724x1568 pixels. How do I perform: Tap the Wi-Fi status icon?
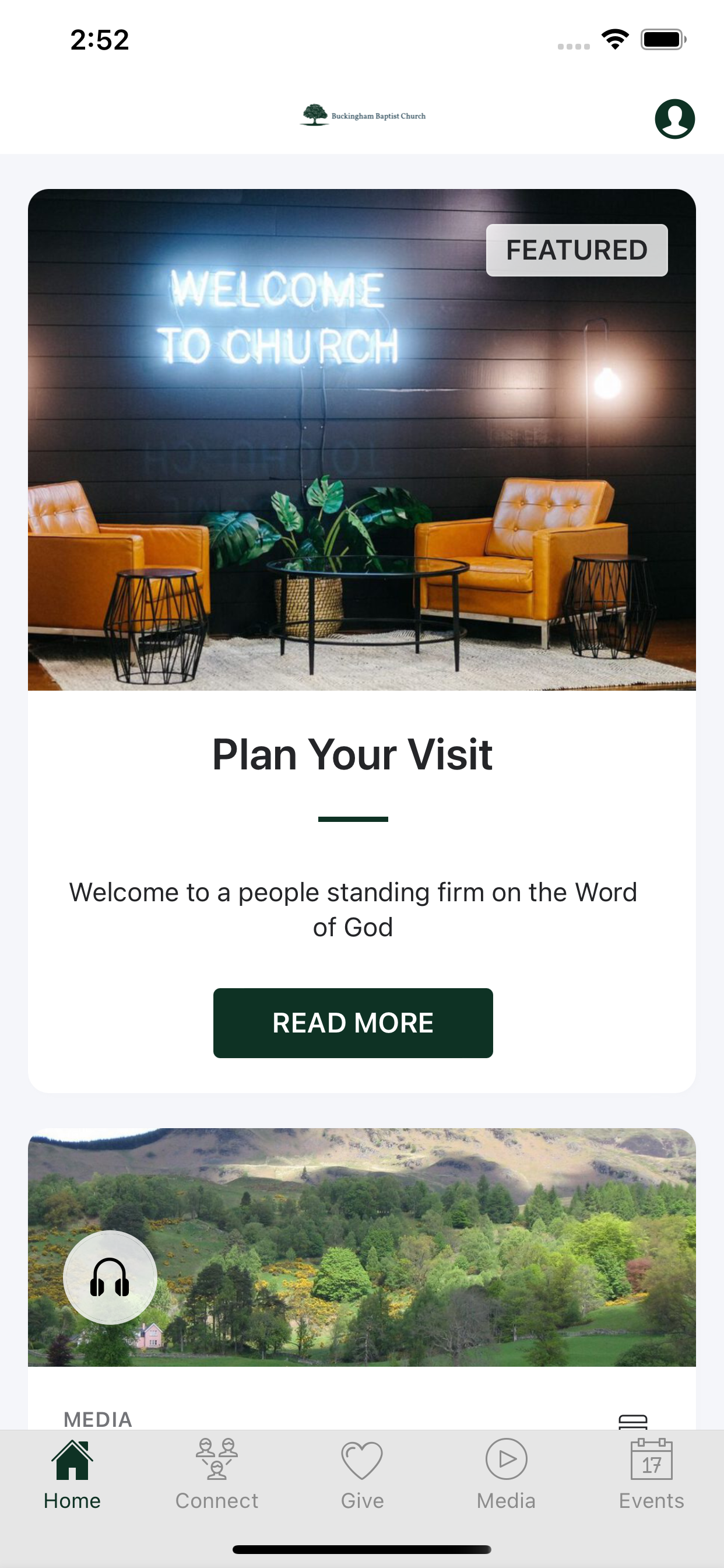click(x=615, y=40)
